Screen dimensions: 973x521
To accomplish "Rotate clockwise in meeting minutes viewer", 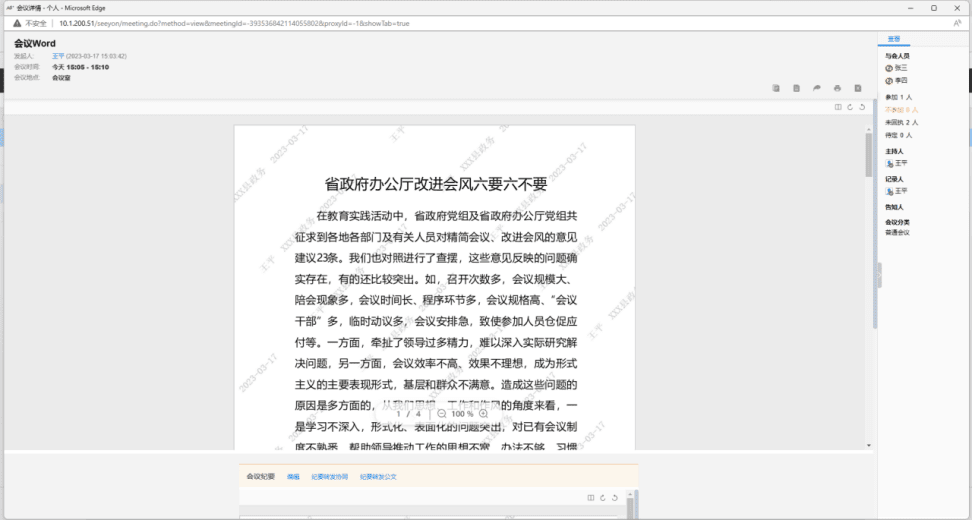I will click(x=603, y=497).
